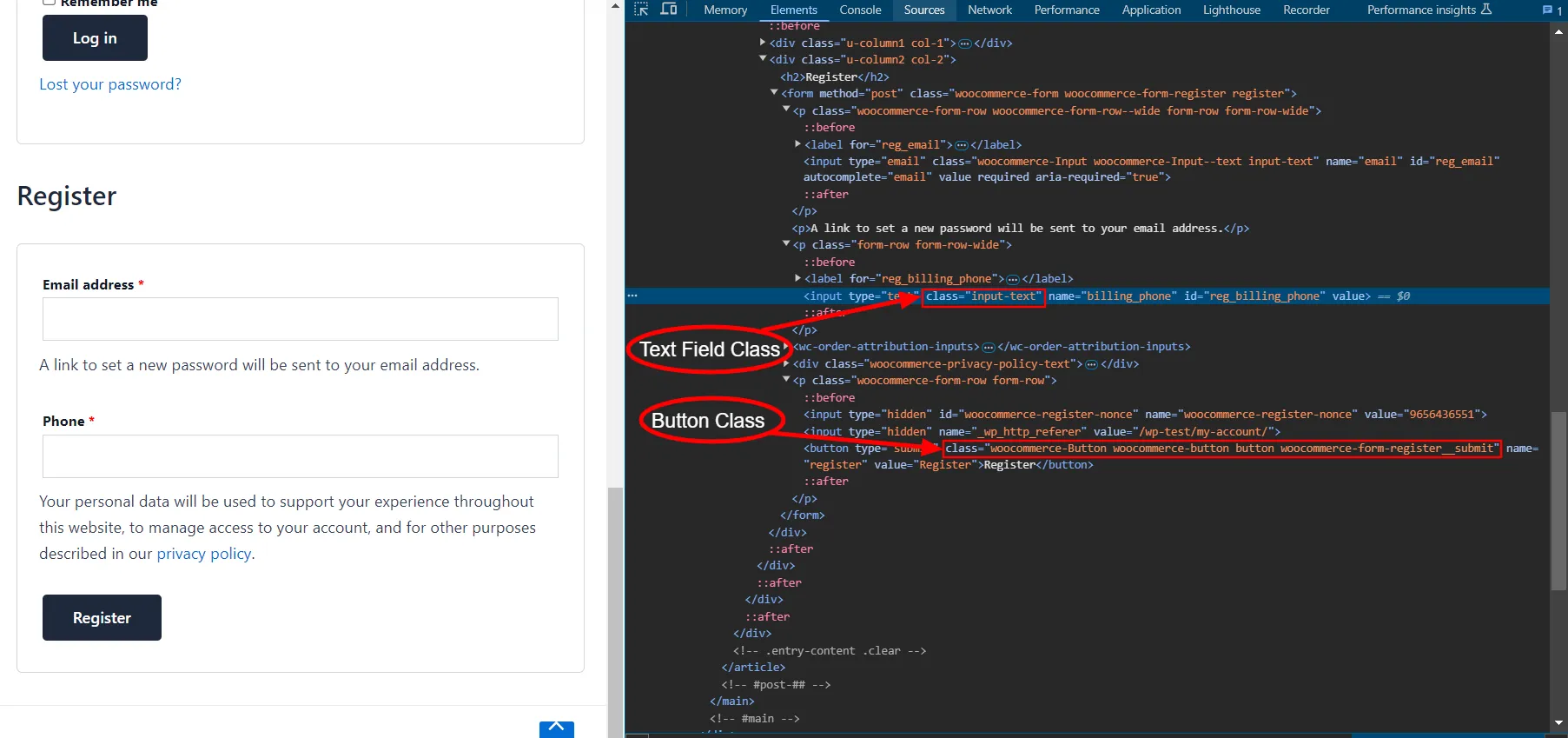Screen dimensions: 1568x738
Task: Collapse the woocommerce-form-register form node
Action: tap(774, 93)
